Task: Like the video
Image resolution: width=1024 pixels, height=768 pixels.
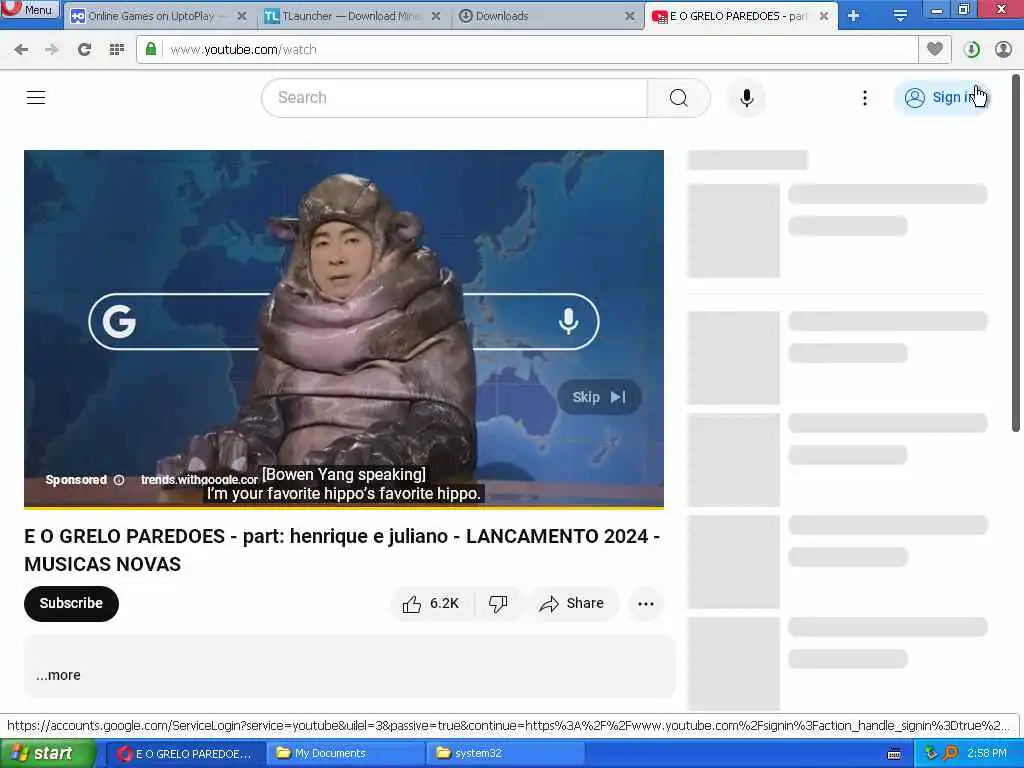Action: click(431, 604)
